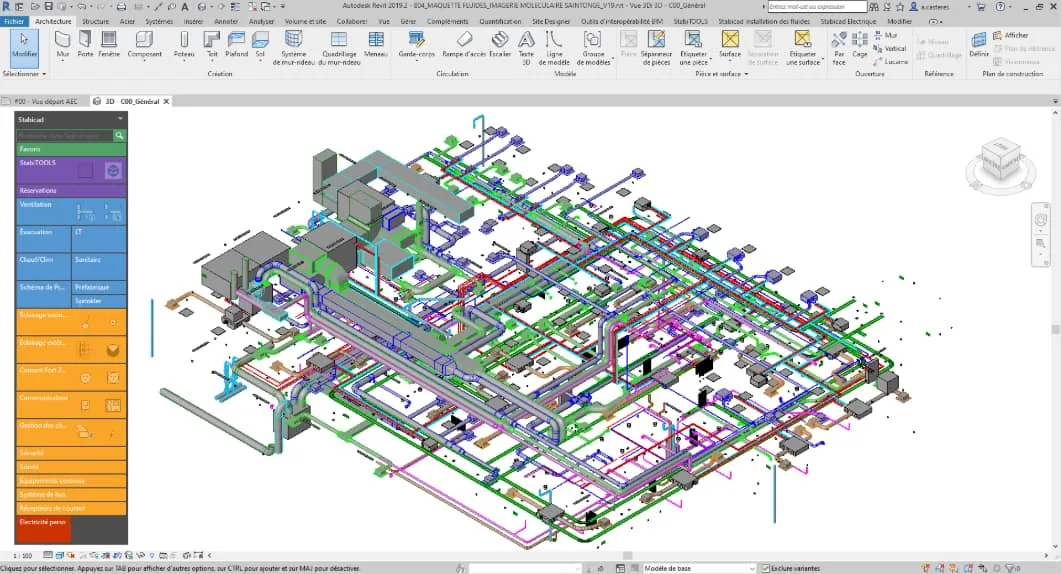1061x574 pixels.
Task: Click the Lucarne dormer button
Action: [890, 62]
